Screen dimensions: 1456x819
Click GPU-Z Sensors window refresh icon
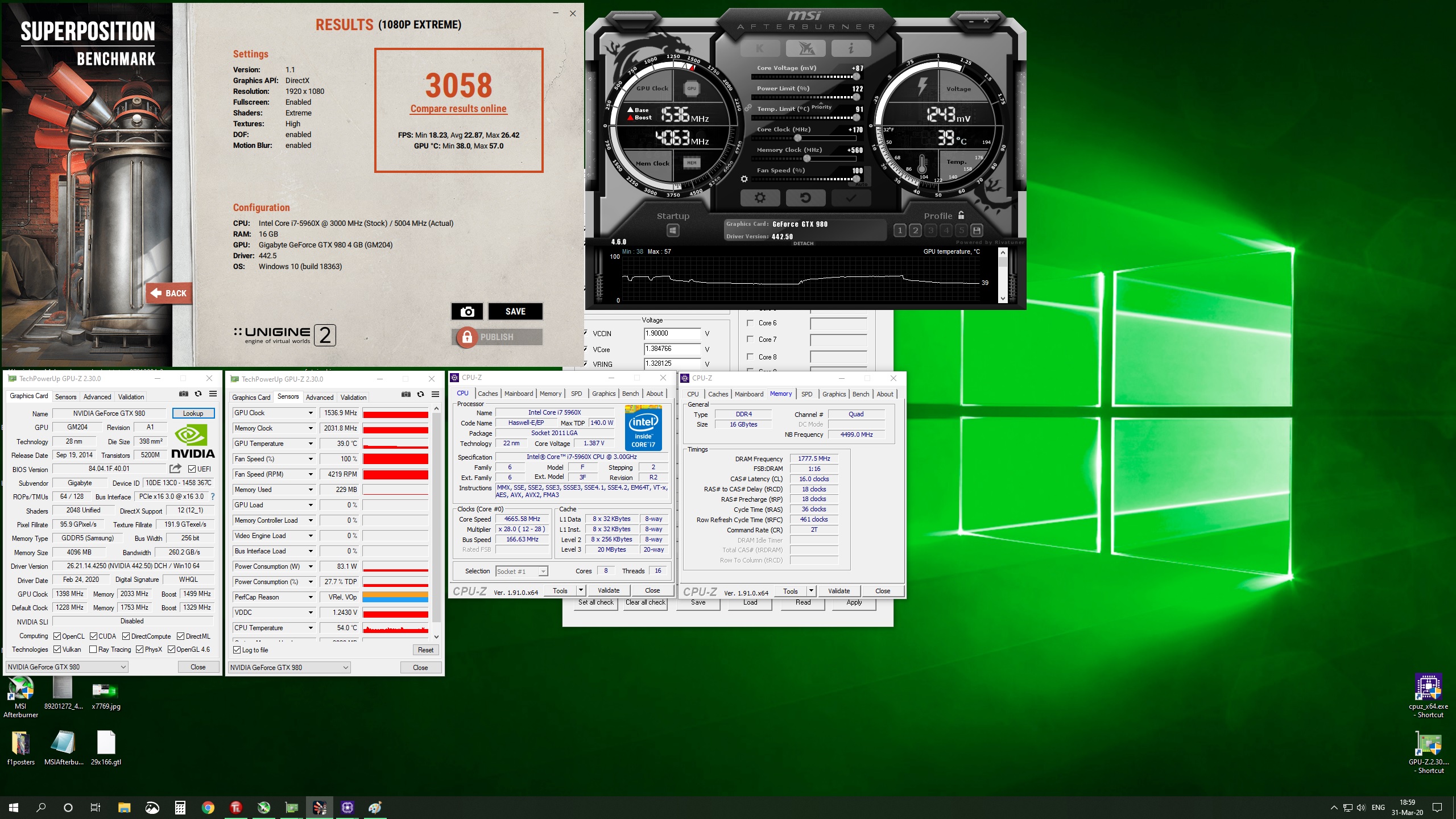[420, 394]
